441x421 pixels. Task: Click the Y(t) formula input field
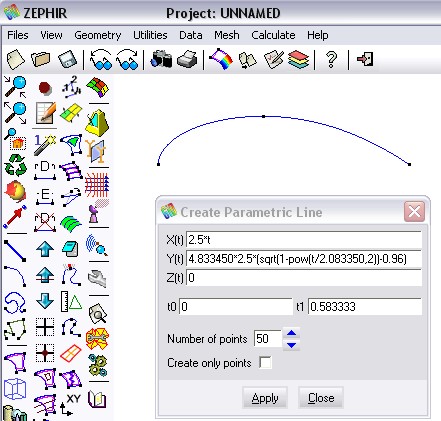304,259
